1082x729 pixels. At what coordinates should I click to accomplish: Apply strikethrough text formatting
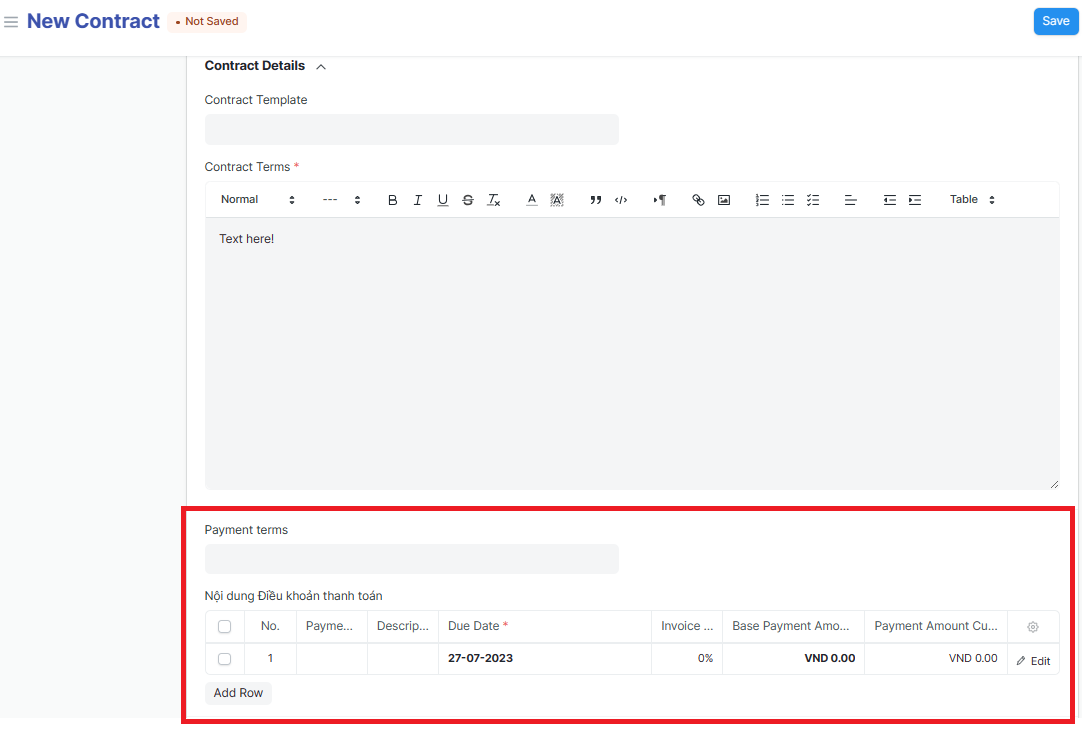pos(468,200)
